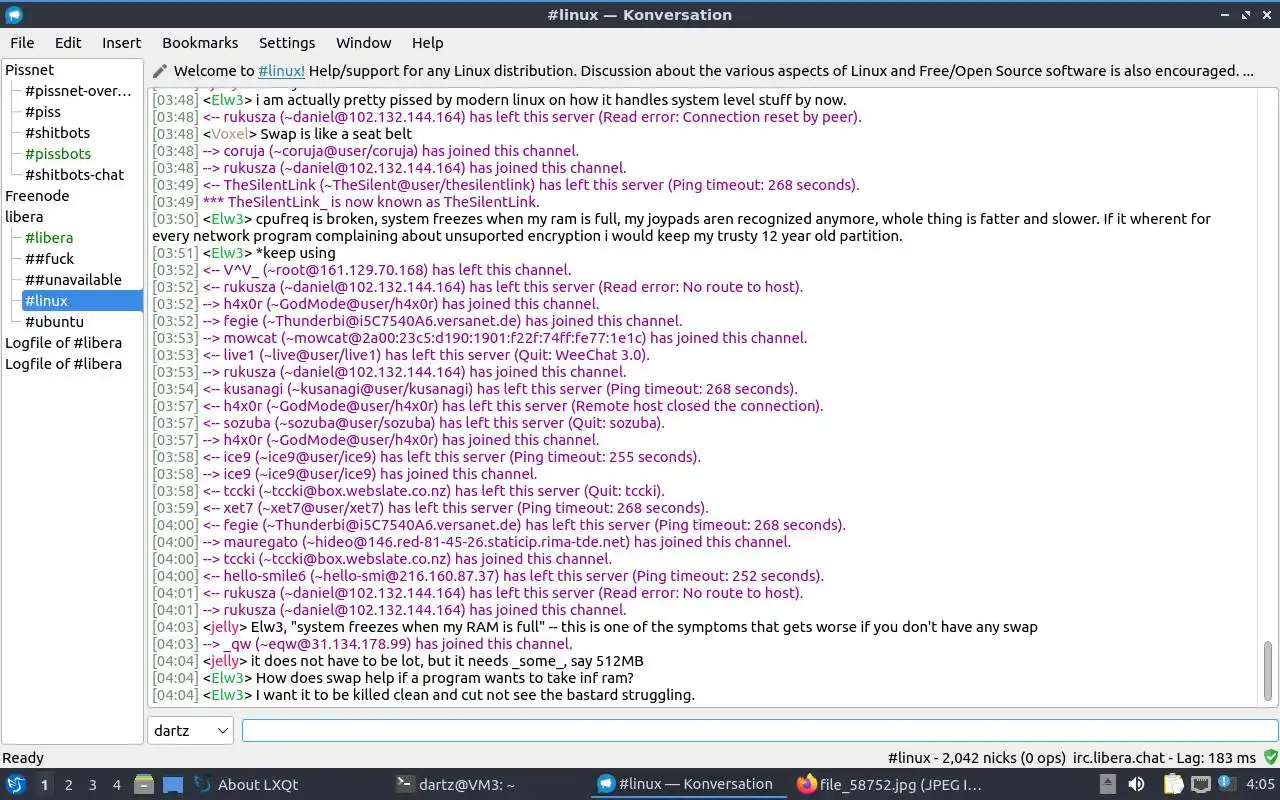The width and height of the screenshot is (1280, 800).
Task: Open the second Logfile of #libera entry
Action: pos(64,364)
